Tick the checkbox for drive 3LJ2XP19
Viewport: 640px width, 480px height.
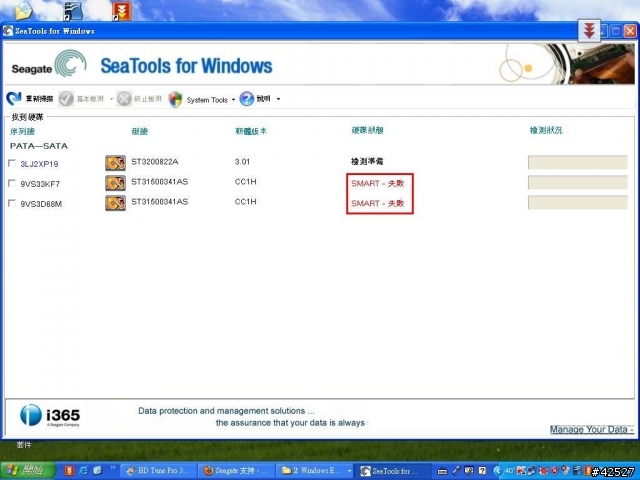click(x=12, y=163)
